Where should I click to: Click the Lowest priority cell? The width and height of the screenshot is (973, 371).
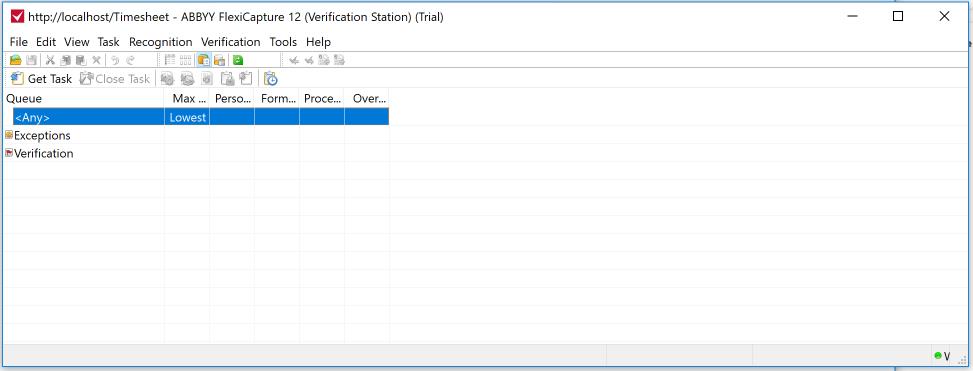click(x=187, y=117)
